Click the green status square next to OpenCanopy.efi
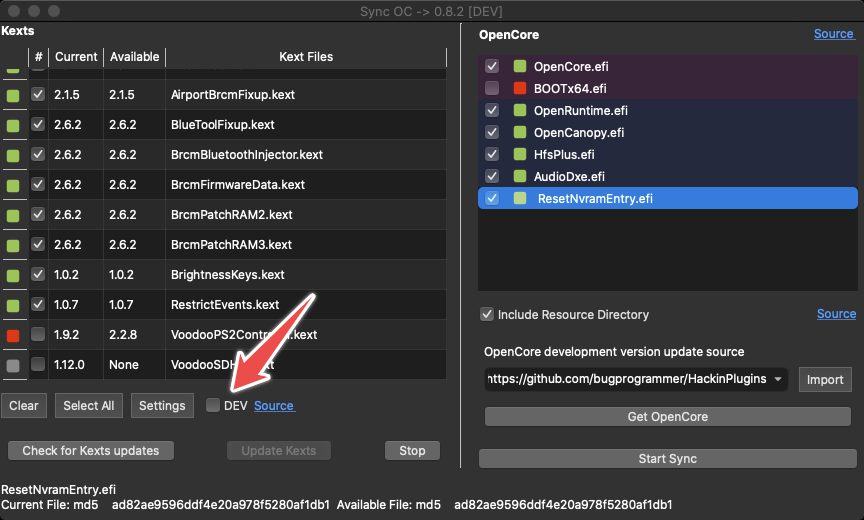The width and height of the screenshot is (864, 520). tap(520, 133)
